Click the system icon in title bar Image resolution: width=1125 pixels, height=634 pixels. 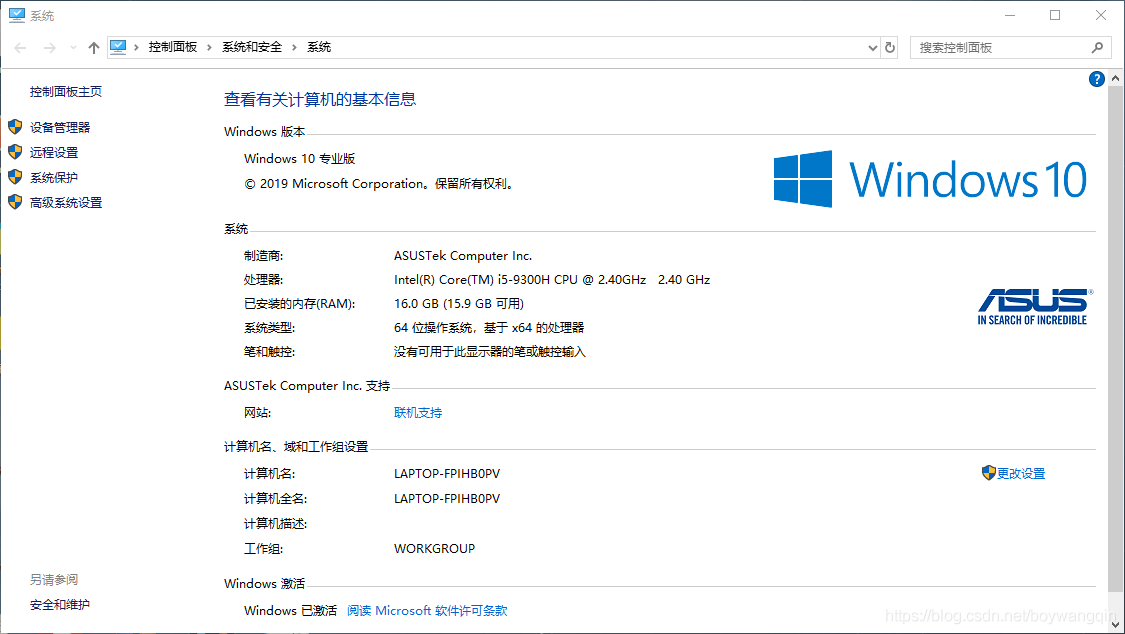click(17, 15)
